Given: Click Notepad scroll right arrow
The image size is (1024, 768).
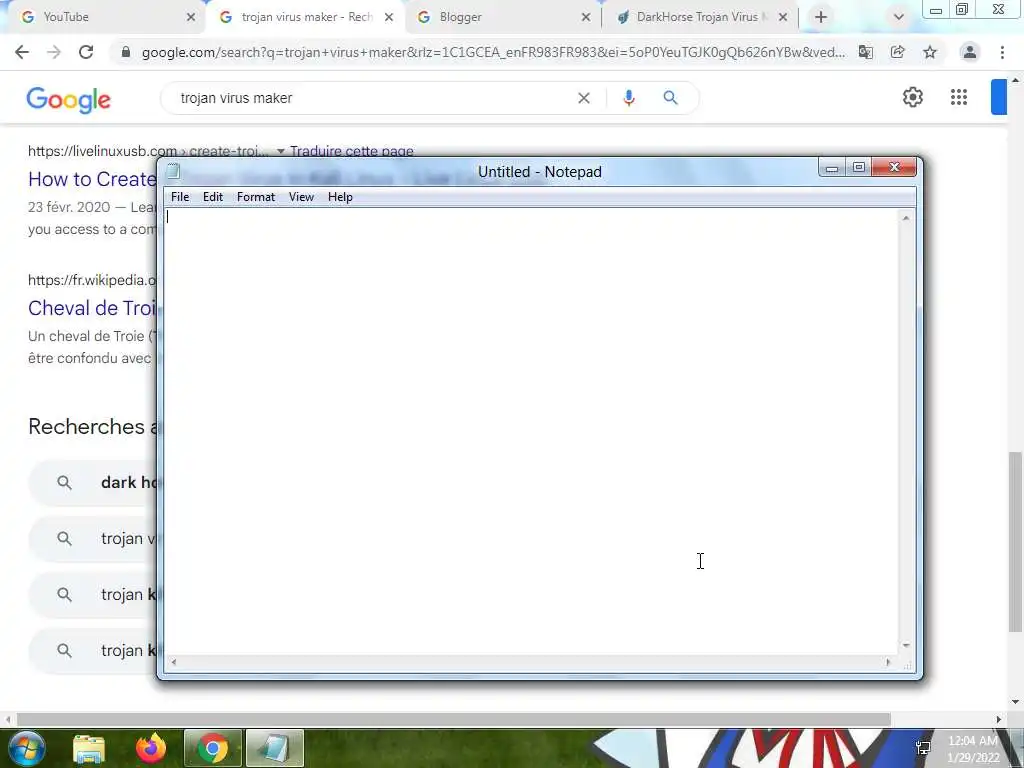Looking at the screenshot, I should pyautogui.click(x=888, y=662).
